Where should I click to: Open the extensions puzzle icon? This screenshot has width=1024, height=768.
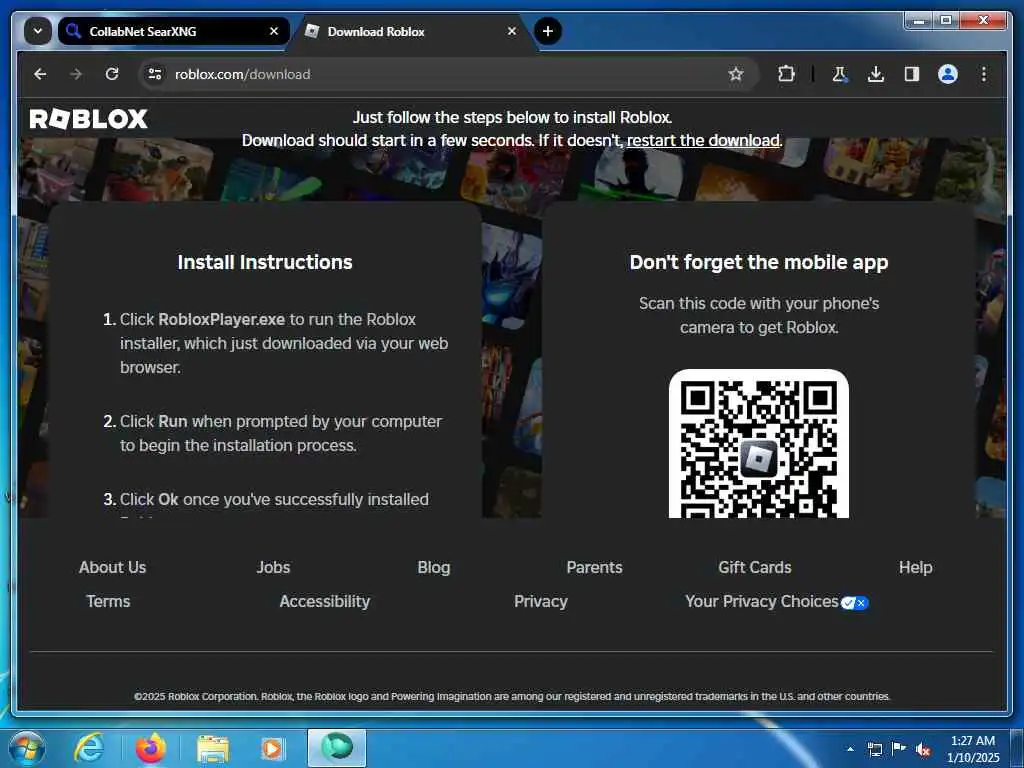click(x=786, y=74)
